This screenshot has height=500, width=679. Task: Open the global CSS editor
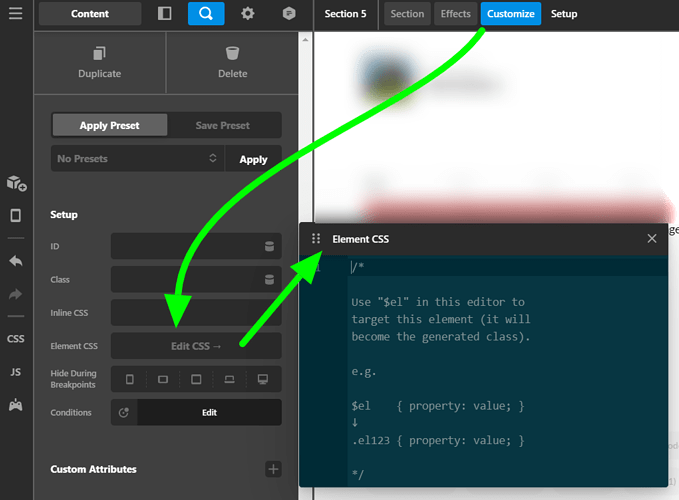point(16,339)
